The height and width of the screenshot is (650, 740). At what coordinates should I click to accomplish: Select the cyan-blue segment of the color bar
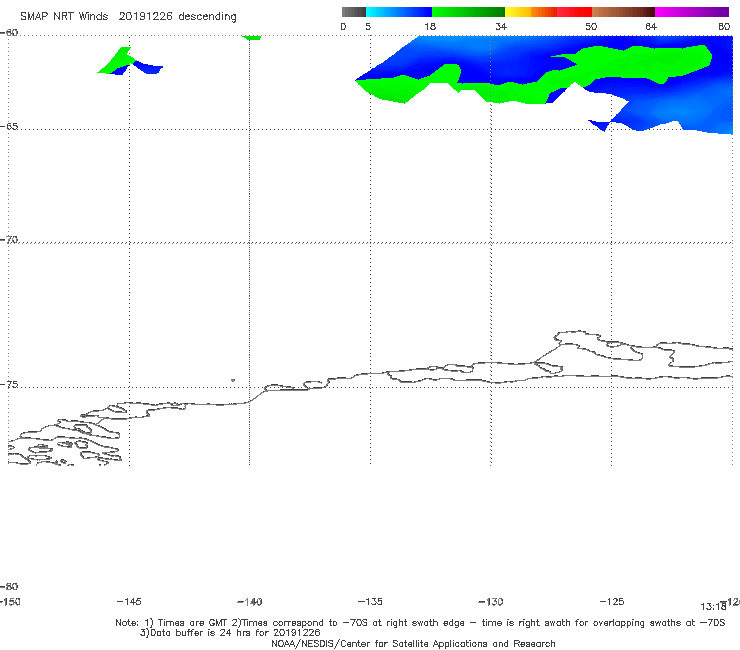click(x=399, y=12)
